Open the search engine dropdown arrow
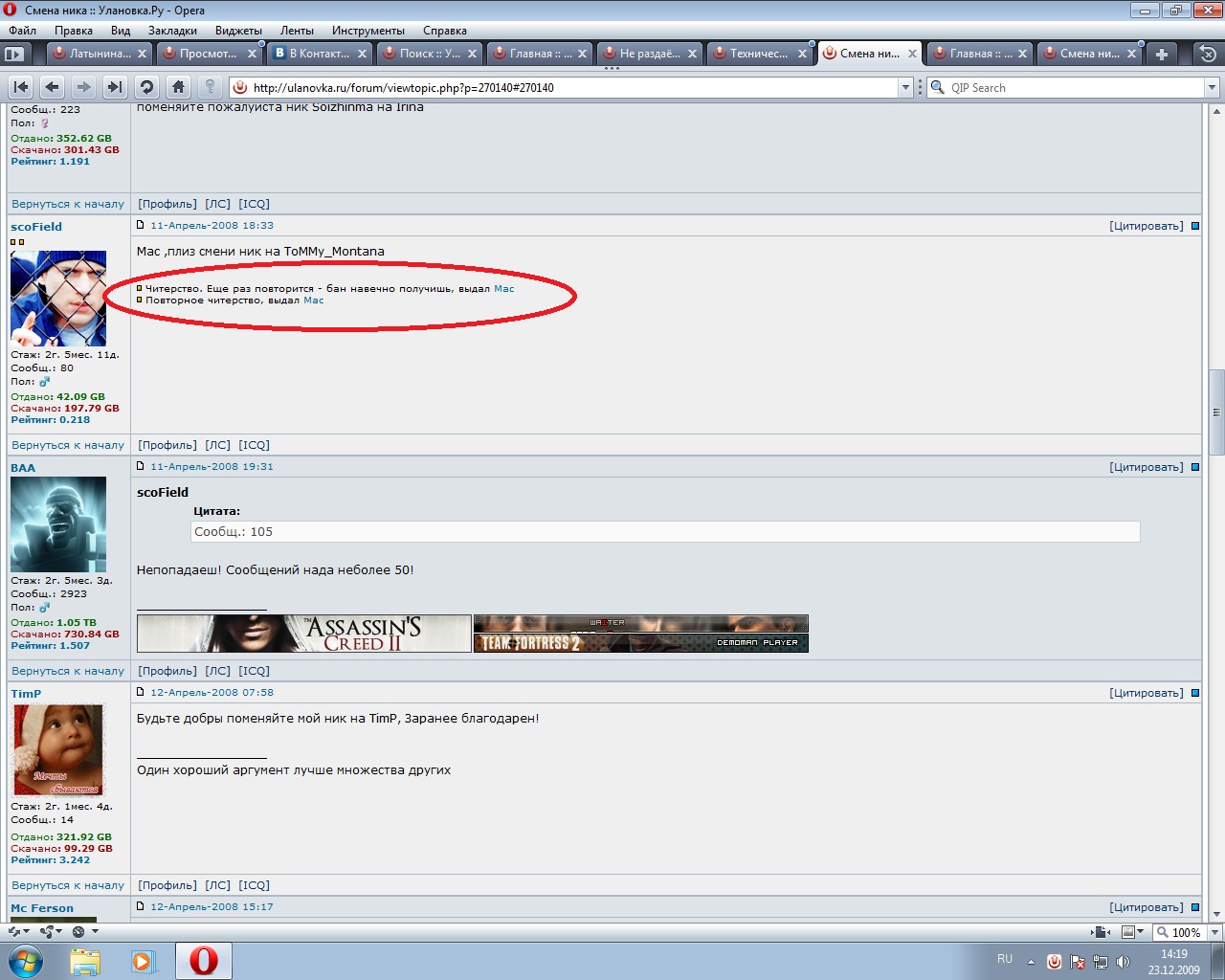 pyautogui.click(x=1212, y=88)
